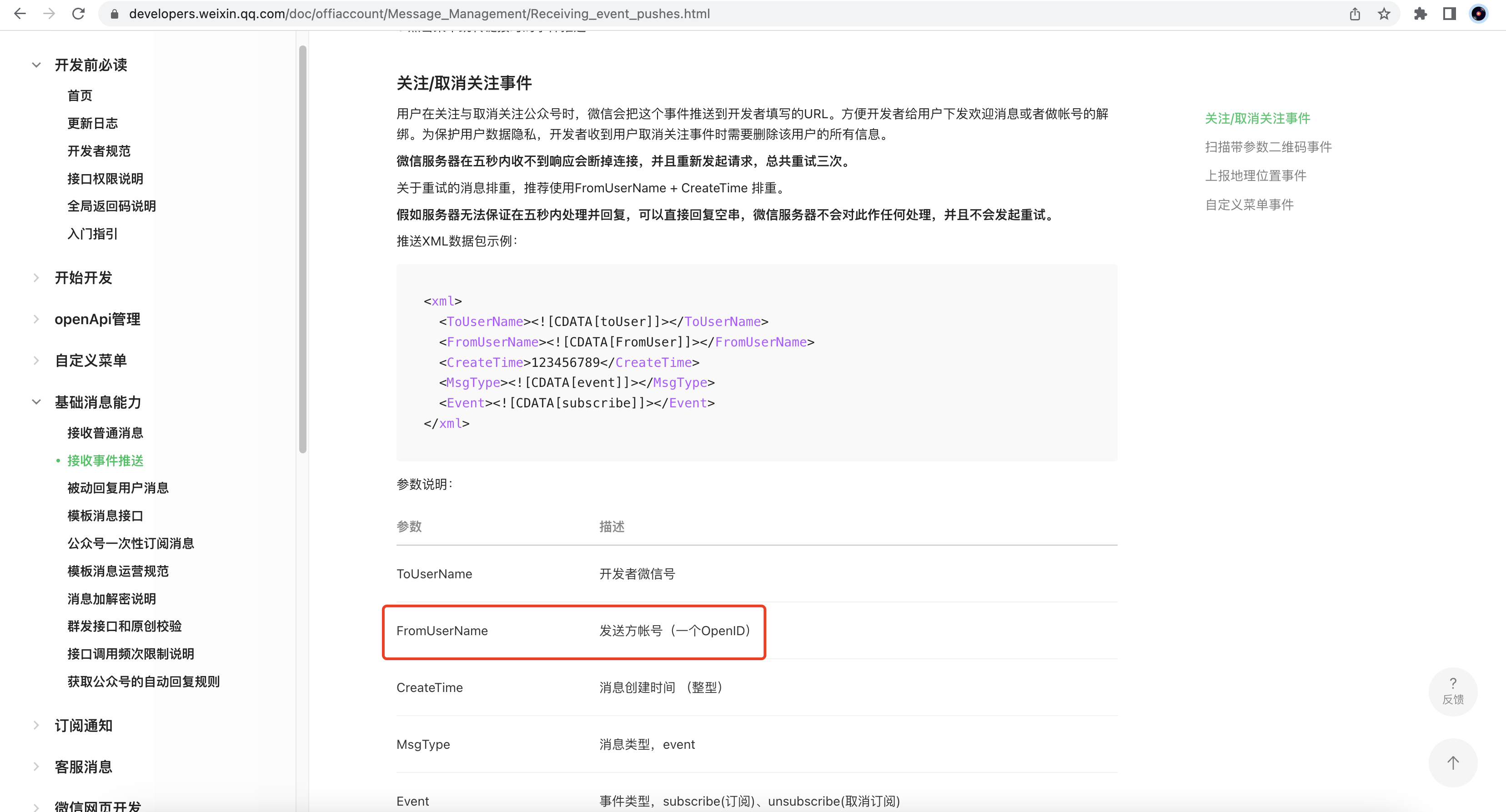Open the 反馈 feedback button
Viewport: 1506px width, 812px height.
[x=1453, y=691]
